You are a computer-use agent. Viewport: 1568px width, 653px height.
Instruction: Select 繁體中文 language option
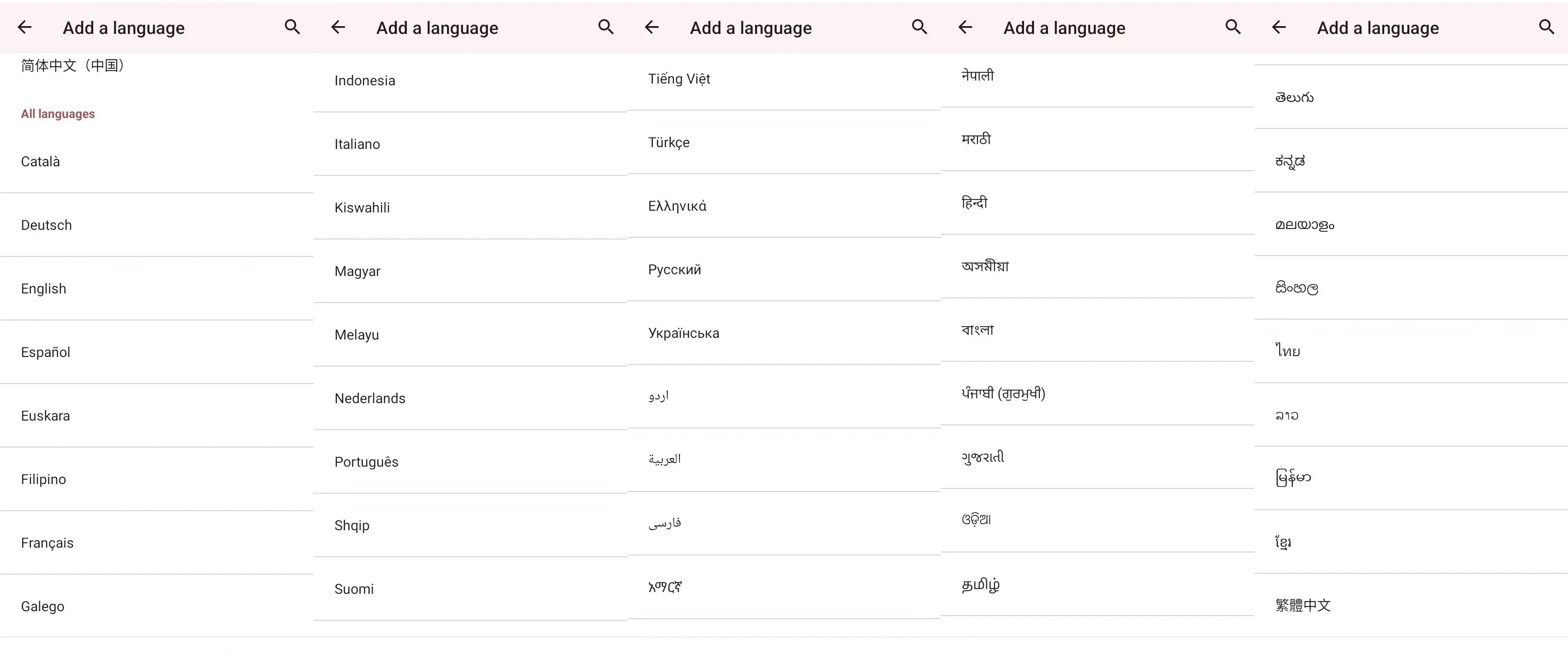point(1411,605)
